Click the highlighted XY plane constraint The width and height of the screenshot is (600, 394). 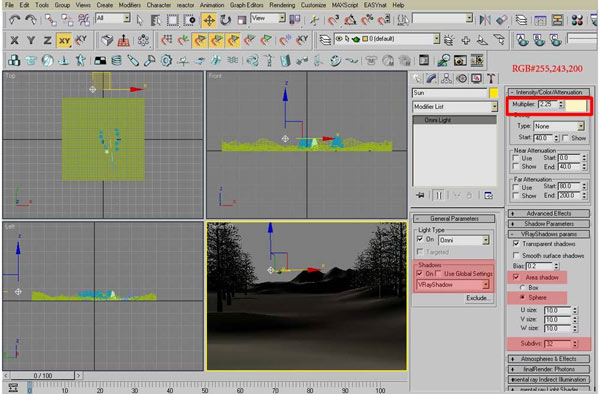(x=64, y=40)
